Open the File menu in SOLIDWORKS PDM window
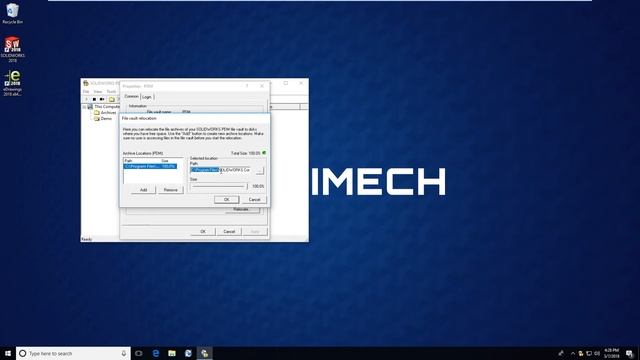This screenshot has height=360, width=640. pyautogui.click(x=86, y=91)
